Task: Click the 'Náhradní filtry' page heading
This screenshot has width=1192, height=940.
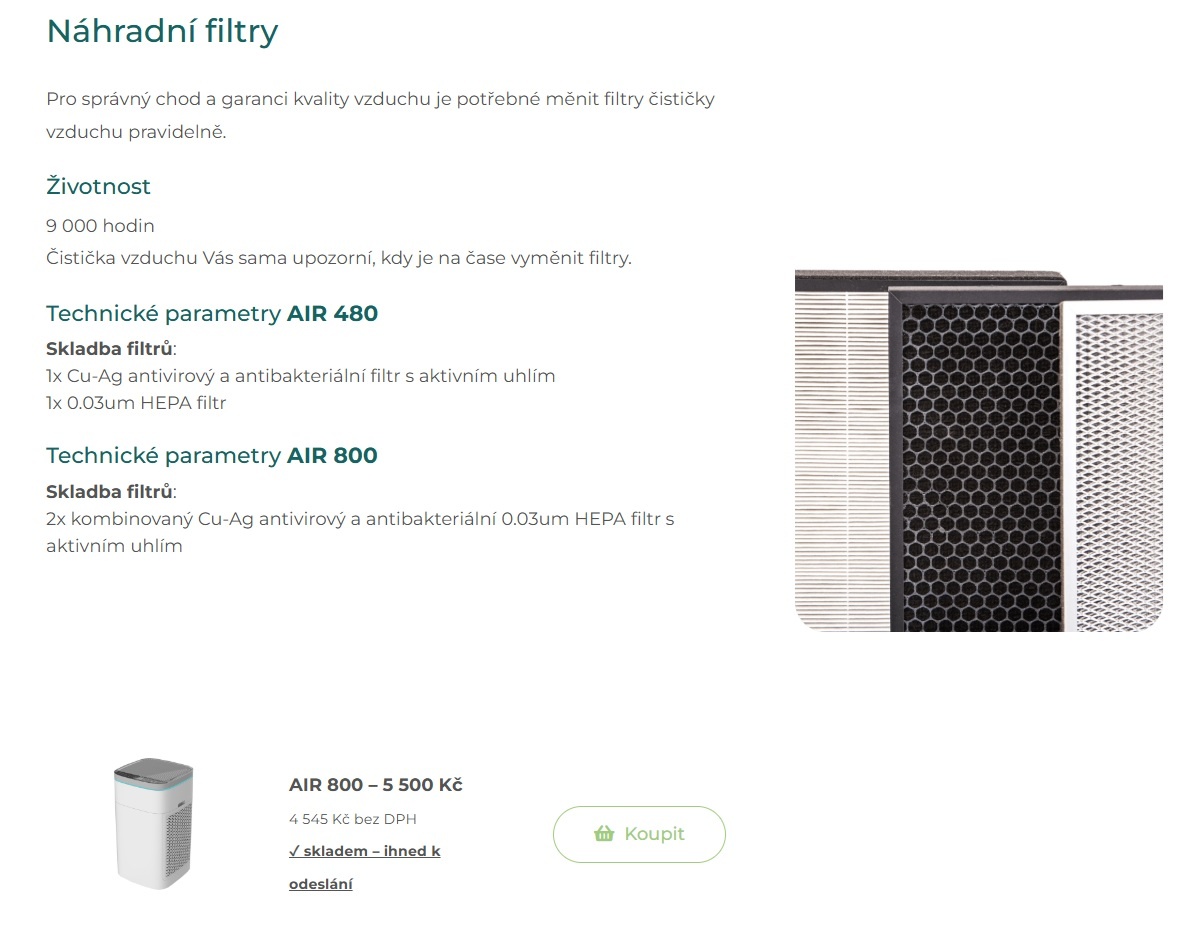Action: point(162,32)
